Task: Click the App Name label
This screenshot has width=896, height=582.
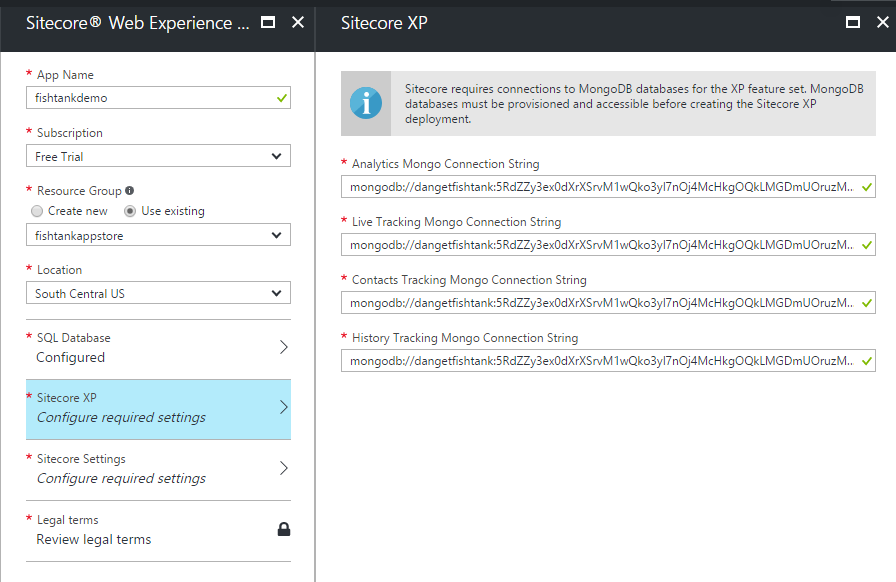Action: 65,75
